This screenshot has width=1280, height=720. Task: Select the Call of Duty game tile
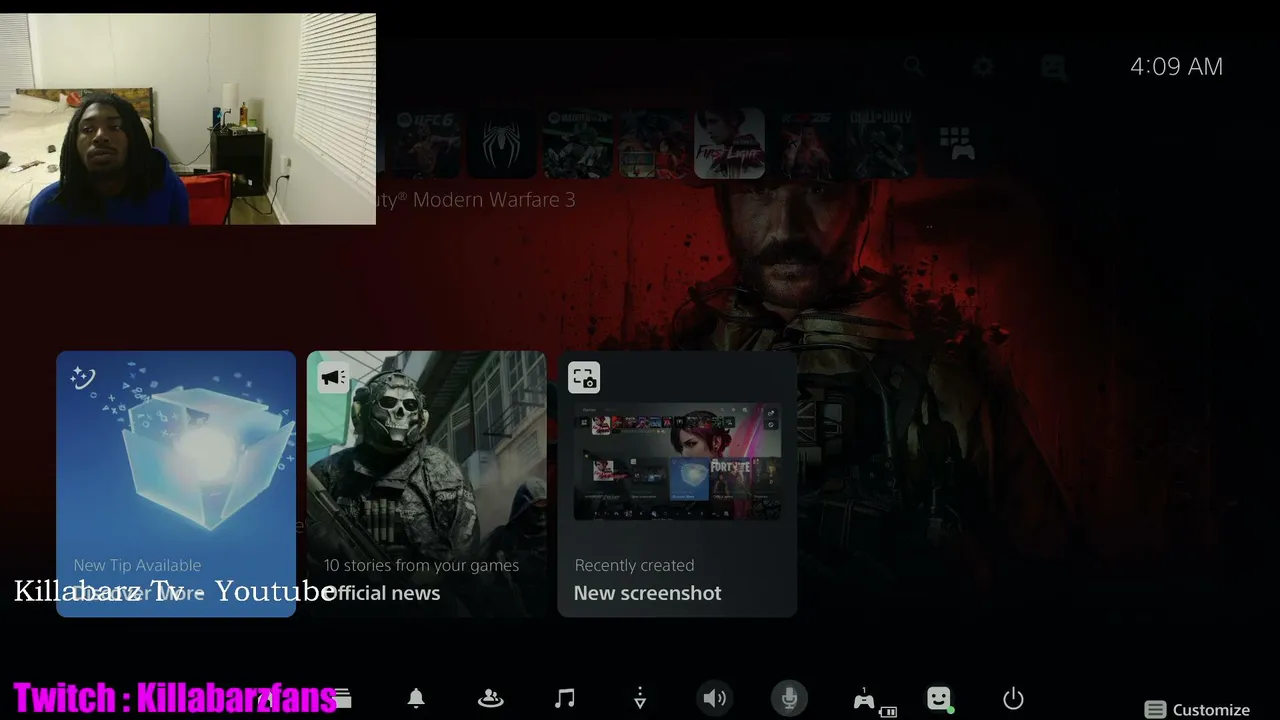click(x=882, y=144)
